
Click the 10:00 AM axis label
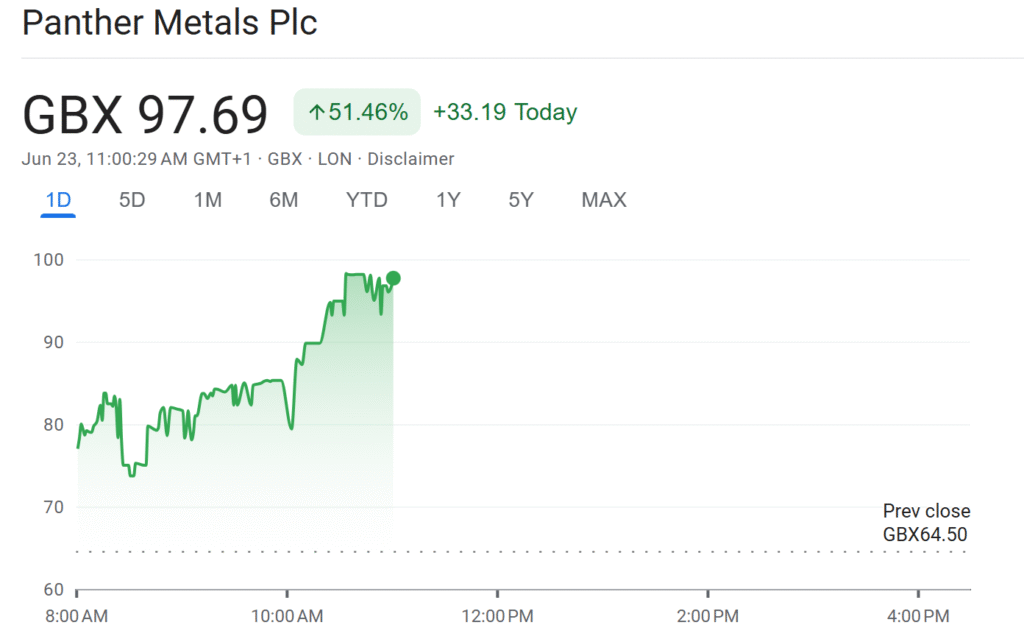tap(287, 614)
